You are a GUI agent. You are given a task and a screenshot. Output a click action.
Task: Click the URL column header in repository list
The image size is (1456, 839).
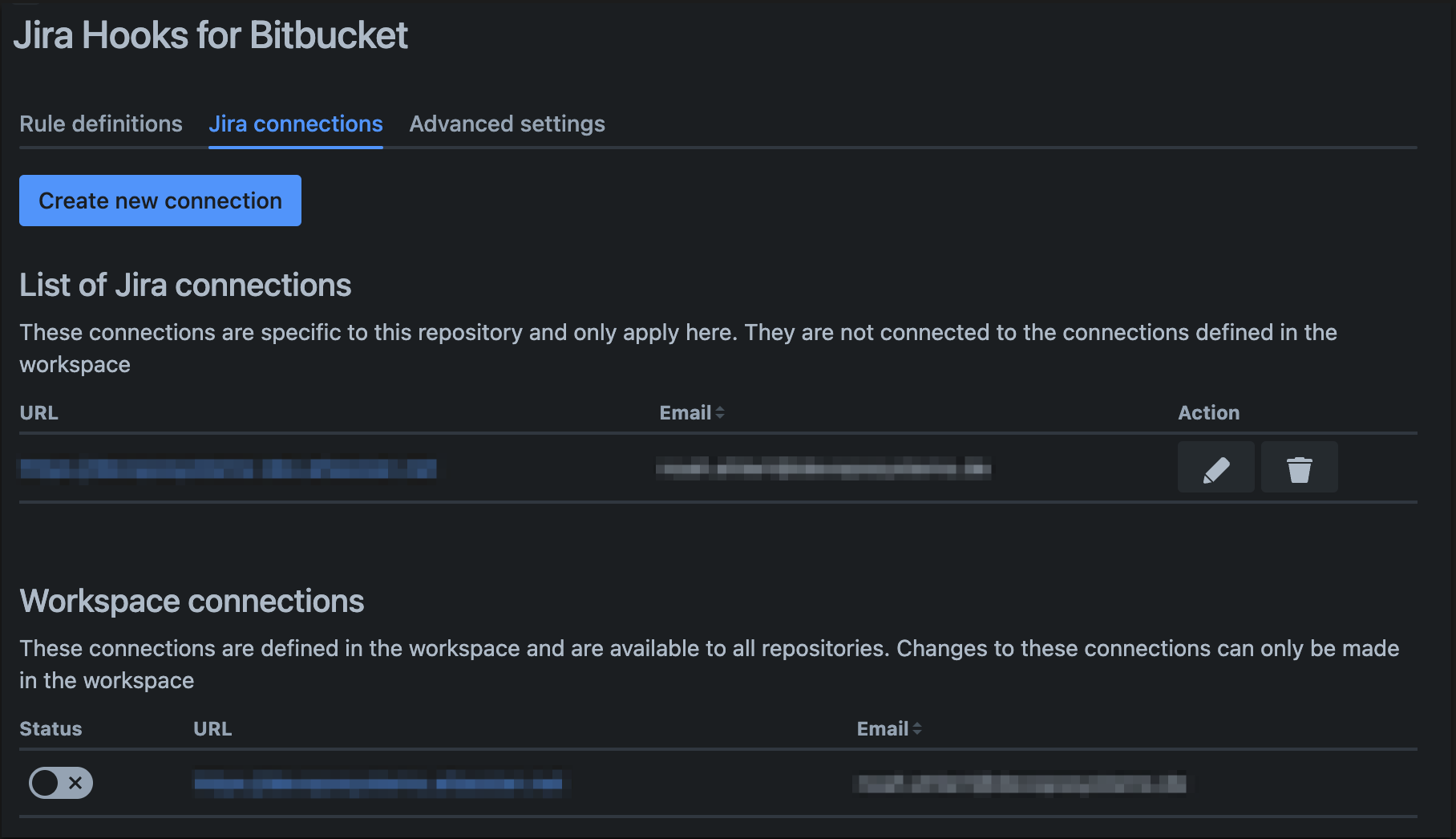(x=38, y=412)
